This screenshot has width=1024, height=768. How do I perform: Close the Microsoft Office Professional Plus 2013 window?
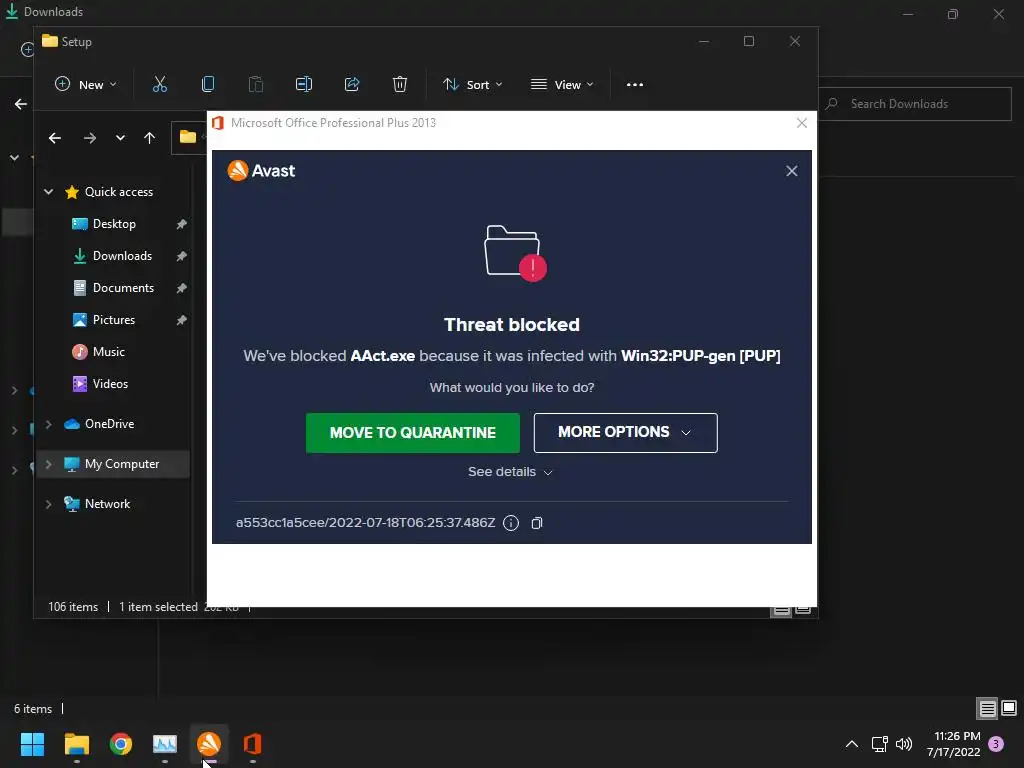(802, 123)
